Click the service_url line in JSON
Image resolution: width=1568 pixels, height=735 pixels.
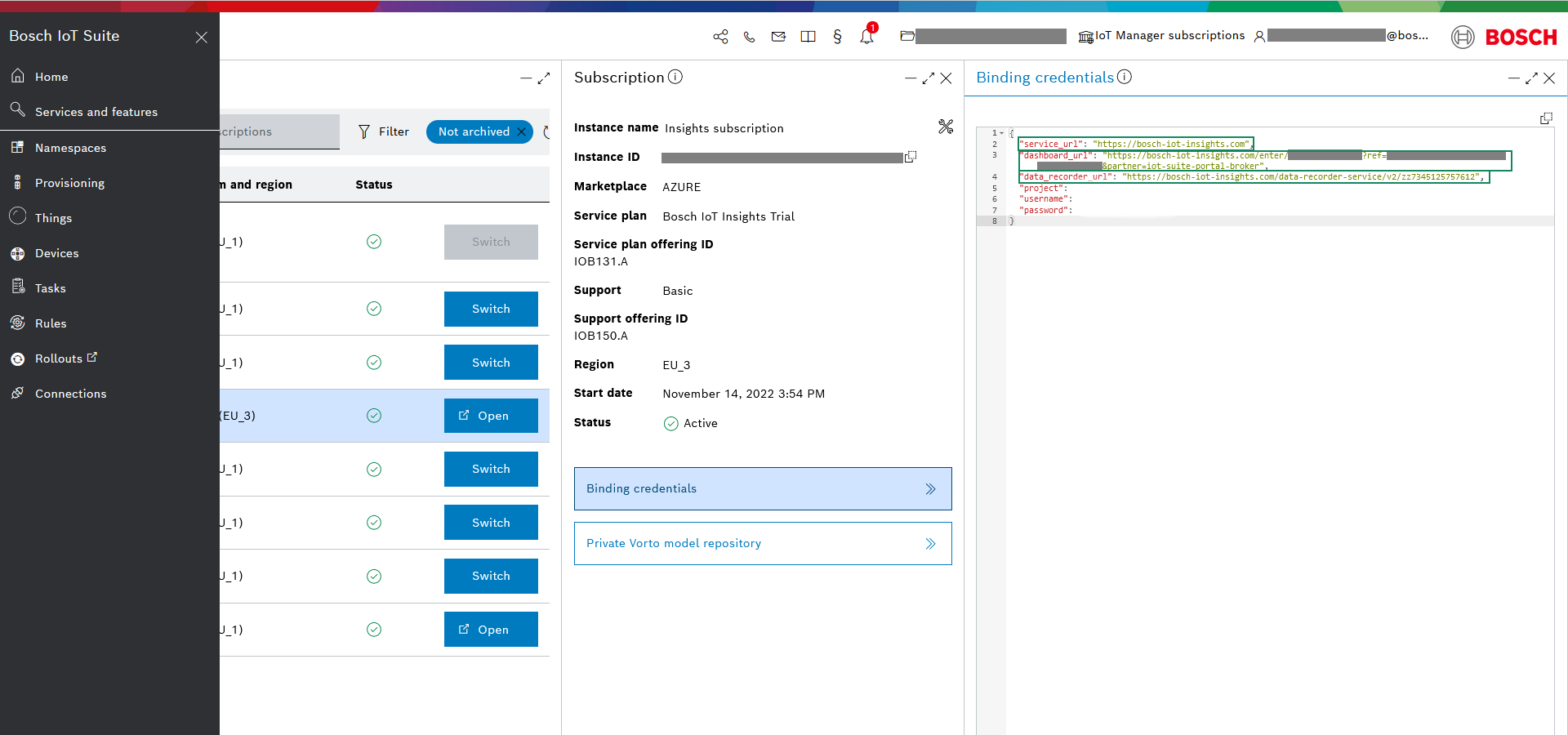point(1135,144)
